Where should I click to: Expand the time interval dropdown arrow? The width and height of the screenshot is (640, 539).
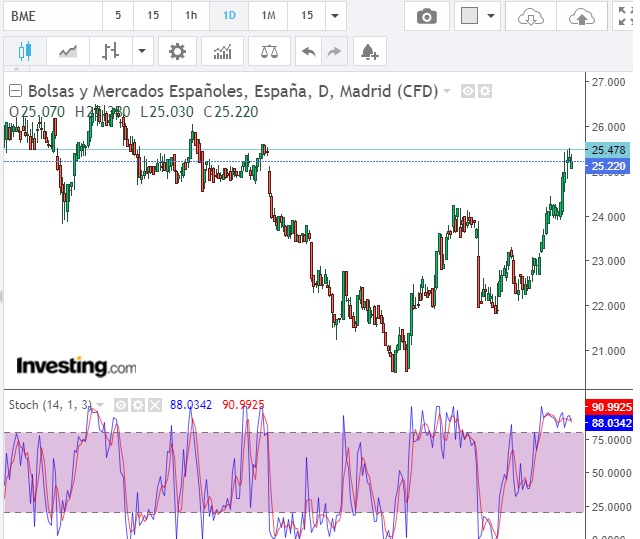coord(335,16)
